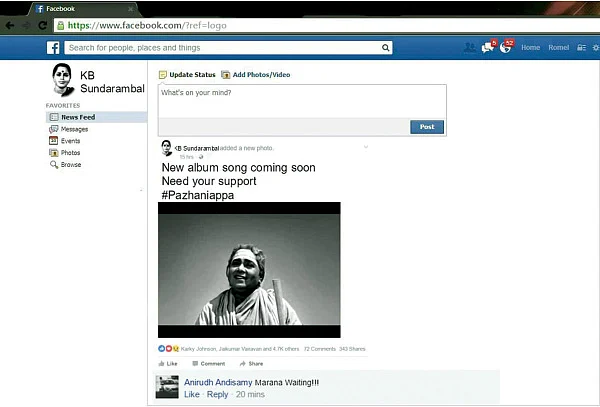Open Browse from favorites
The width and height of the screenshot is (600, 407).
pyautogui.click(x=71, y=164)
